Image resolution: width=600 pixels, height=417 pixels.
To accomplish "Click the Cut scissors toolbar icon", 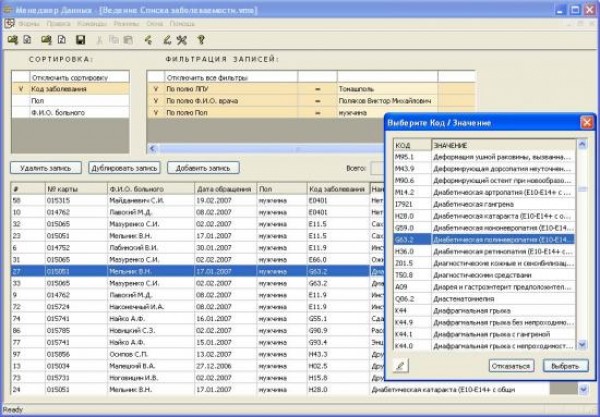I will tap(97, 40).
